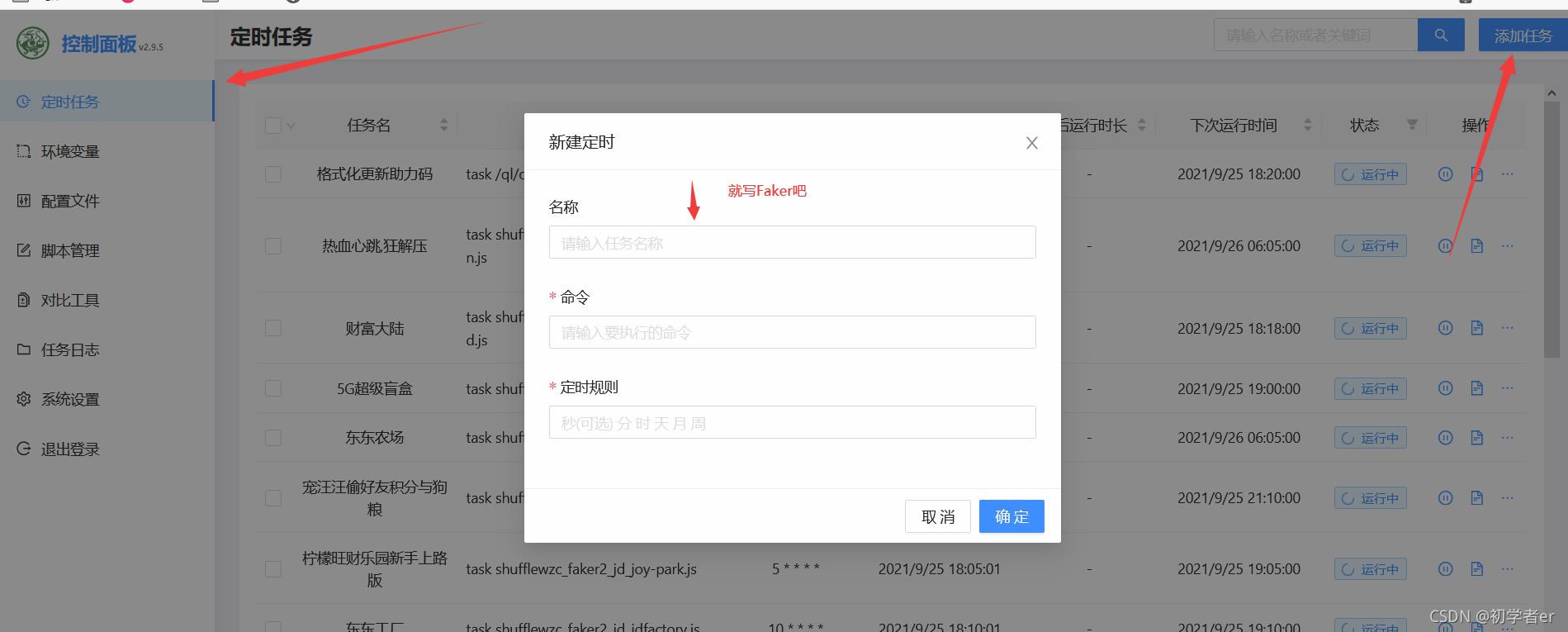More options dots for 东东农场 row
Viewport: 1568px width, 632px height.
(x=1508, y=438)
